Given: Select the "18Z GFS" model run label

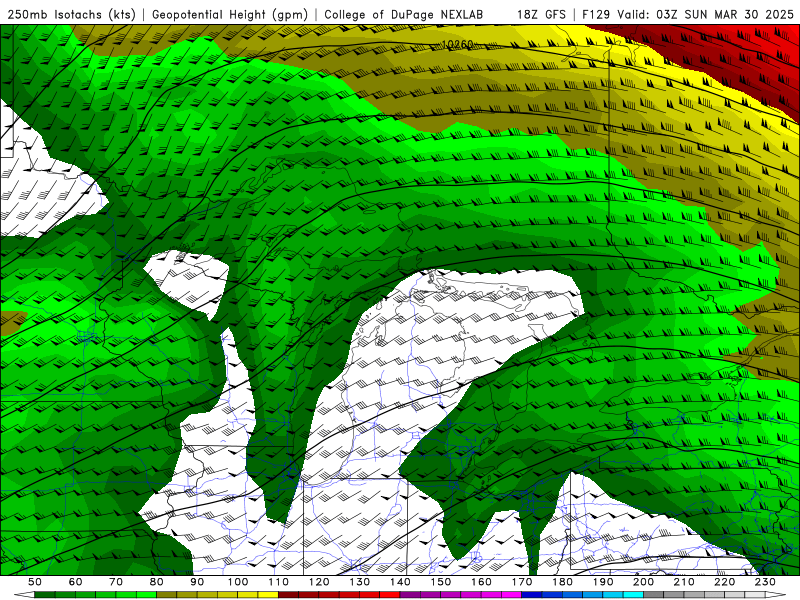Looking at the screenshot, I should pyautogui.click(x=541, y=14).
